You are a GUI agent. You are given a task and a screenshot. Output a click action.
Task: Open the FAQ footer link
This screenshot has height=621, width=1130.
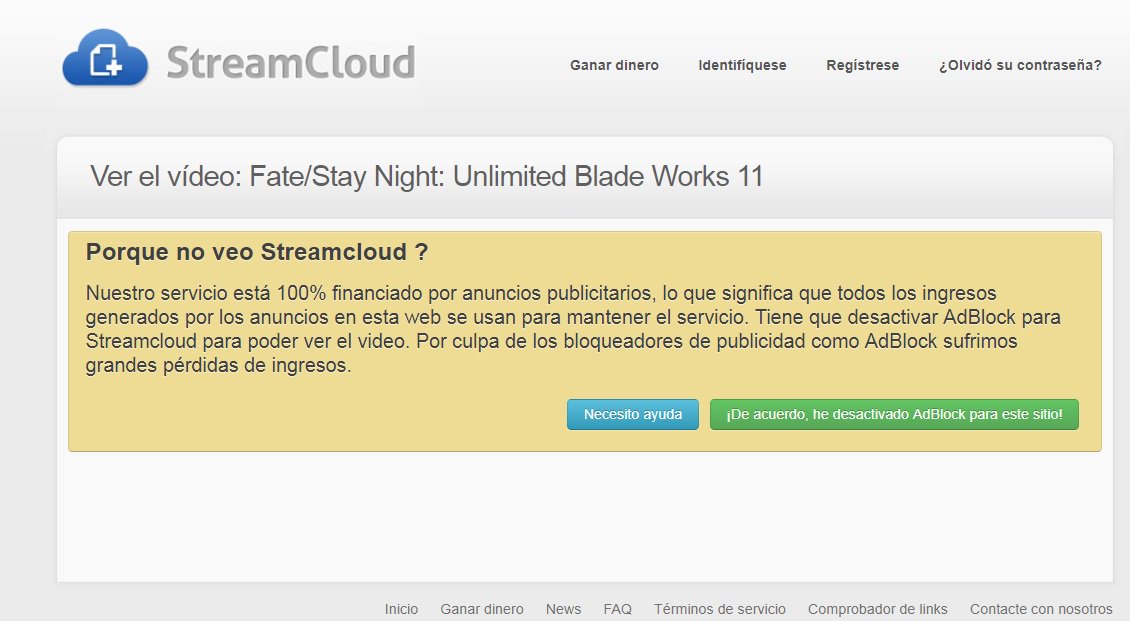(617, 609)
